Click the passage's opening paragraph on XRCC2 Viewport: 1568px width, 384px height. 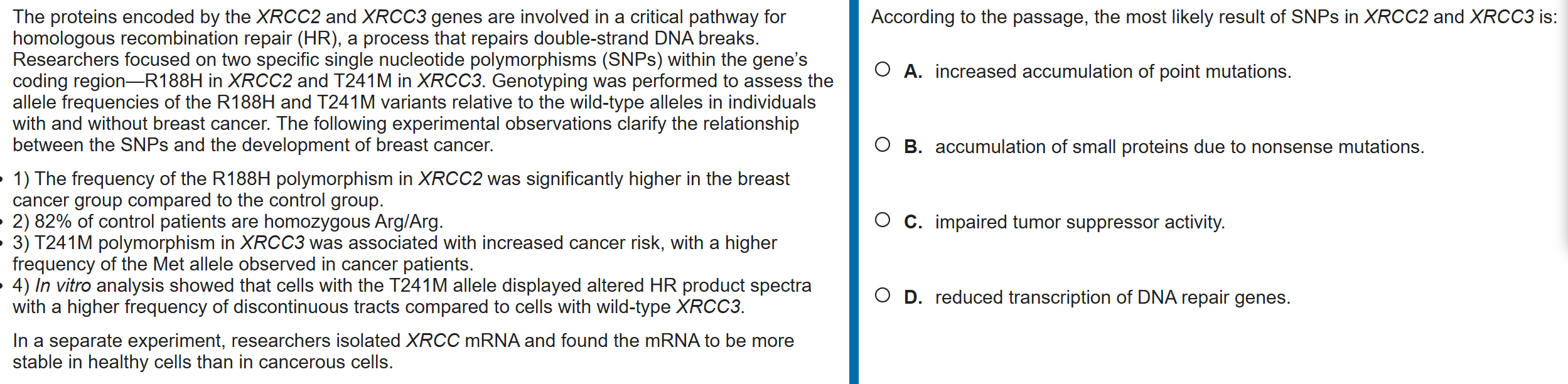click(422, 81)
